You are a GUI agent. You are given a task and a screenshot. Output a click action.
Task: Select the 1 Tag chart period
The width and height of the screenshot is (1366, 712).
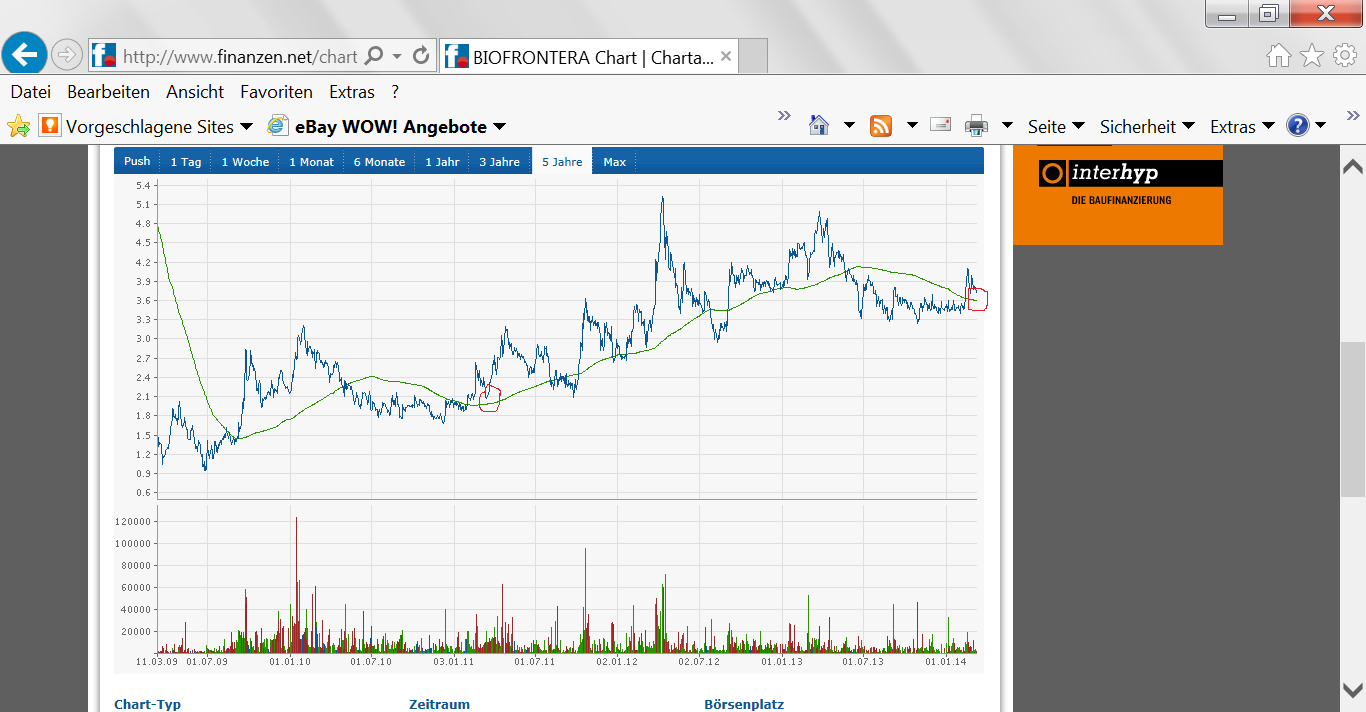coord(185,161)
